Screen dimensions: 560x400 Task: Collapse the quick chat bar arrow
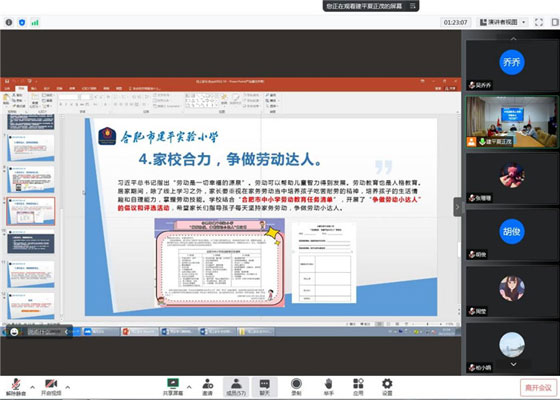coord(66,332)
